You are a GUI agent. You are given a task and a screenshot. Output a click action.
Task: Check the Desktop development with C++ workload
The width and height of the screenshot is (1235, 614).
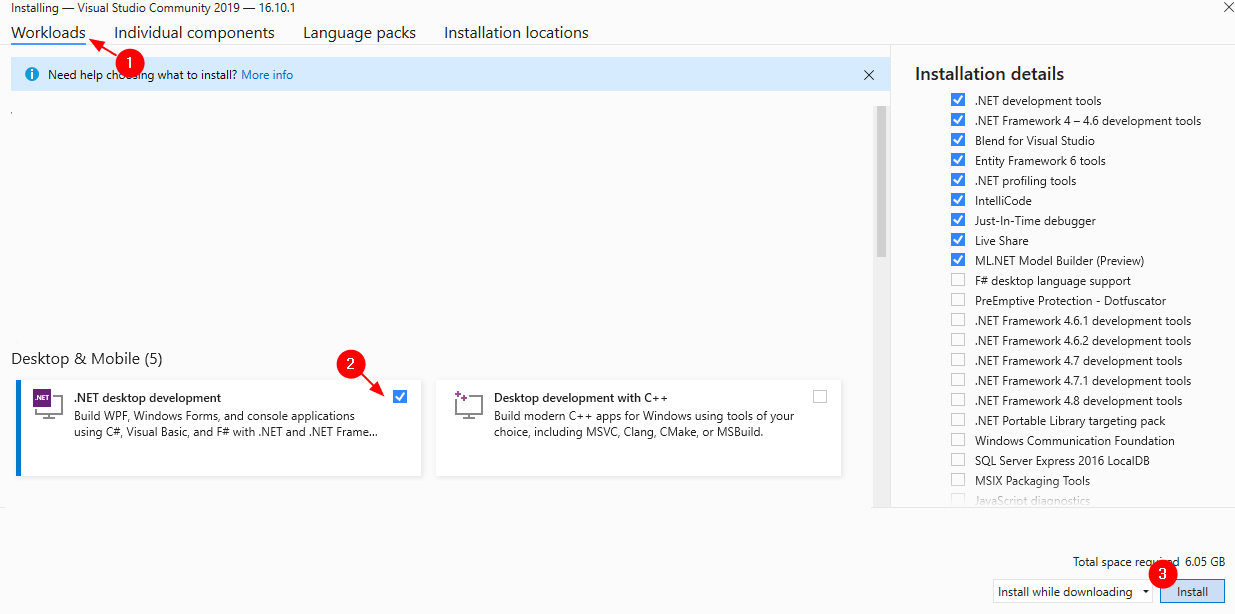pyautogui.click(x=820, y=397)
